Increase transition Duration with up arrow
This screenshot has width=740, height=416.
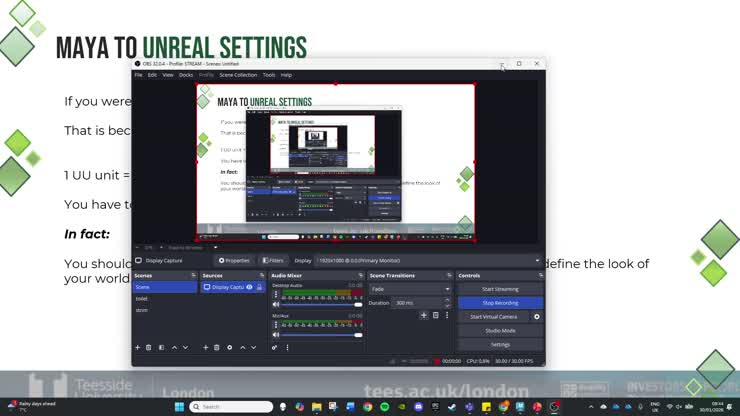pos(447,300)
